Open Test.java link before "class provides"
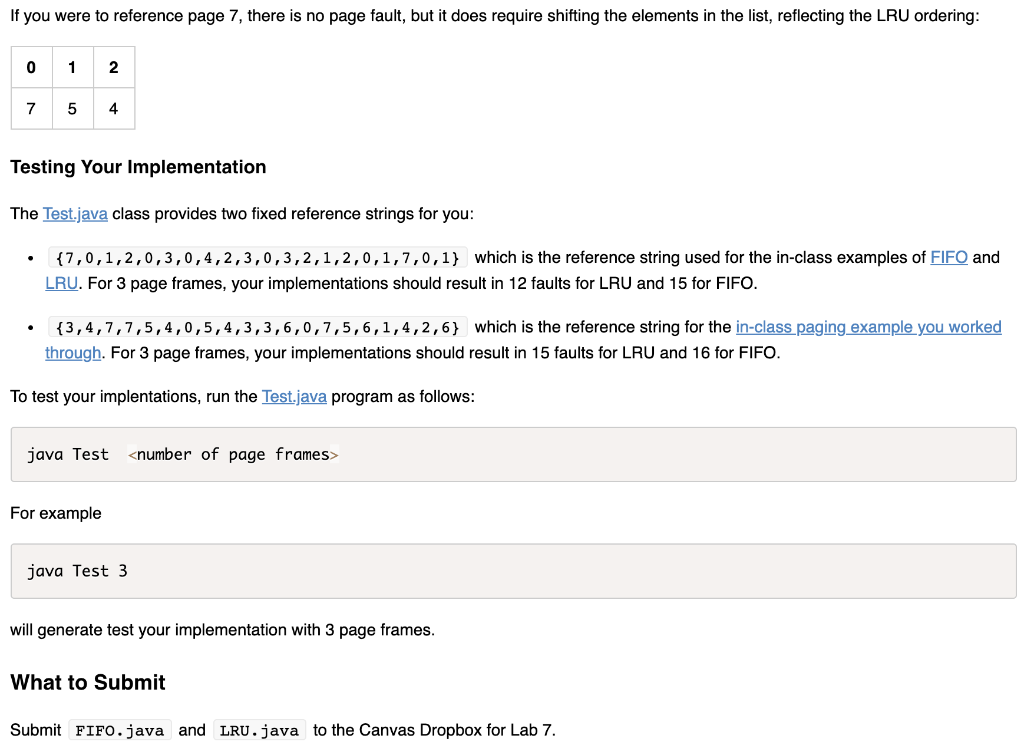 [75, 214]
